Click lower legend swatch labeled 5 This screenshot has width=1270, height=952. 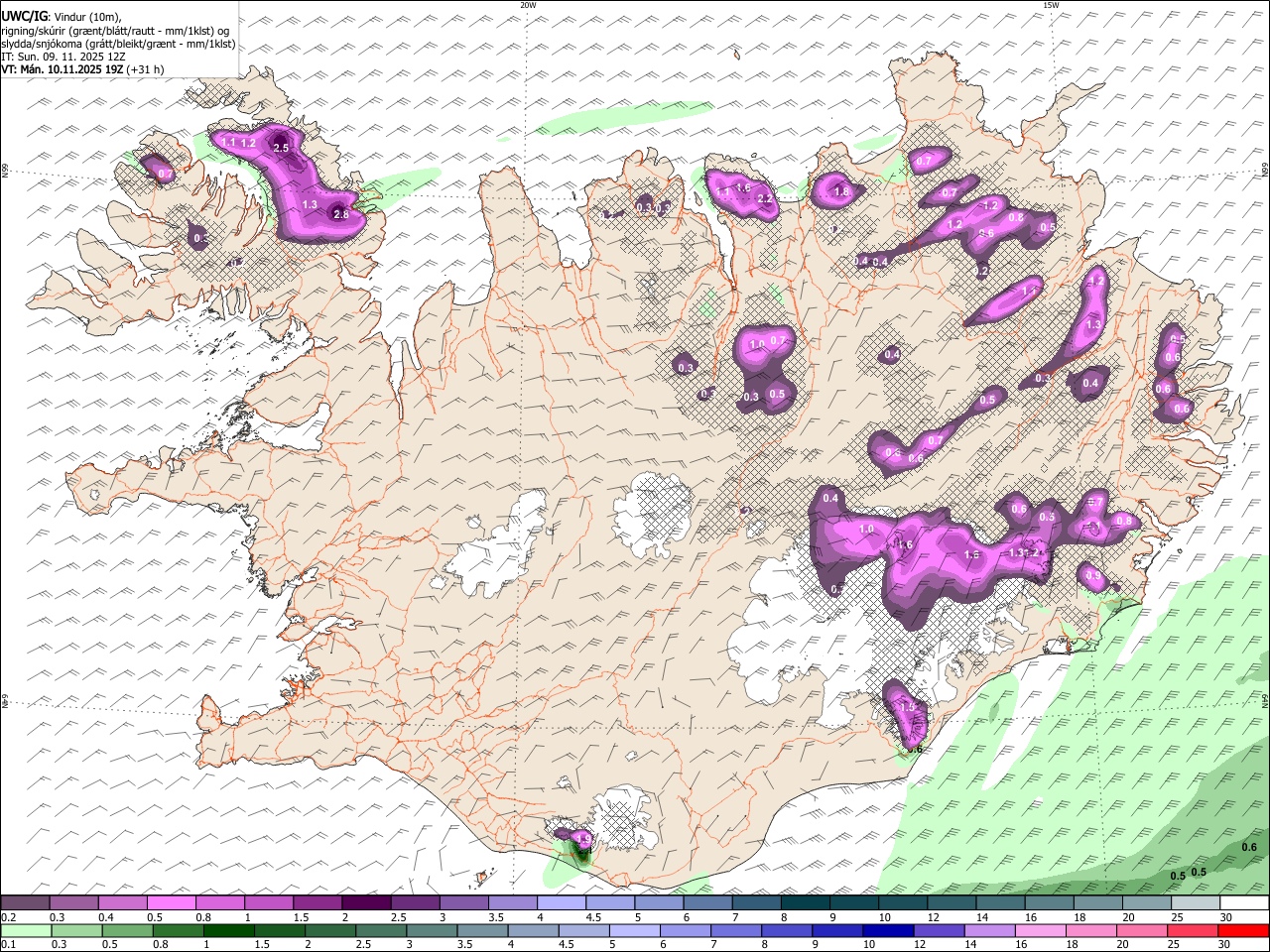[x=635, y=931]
